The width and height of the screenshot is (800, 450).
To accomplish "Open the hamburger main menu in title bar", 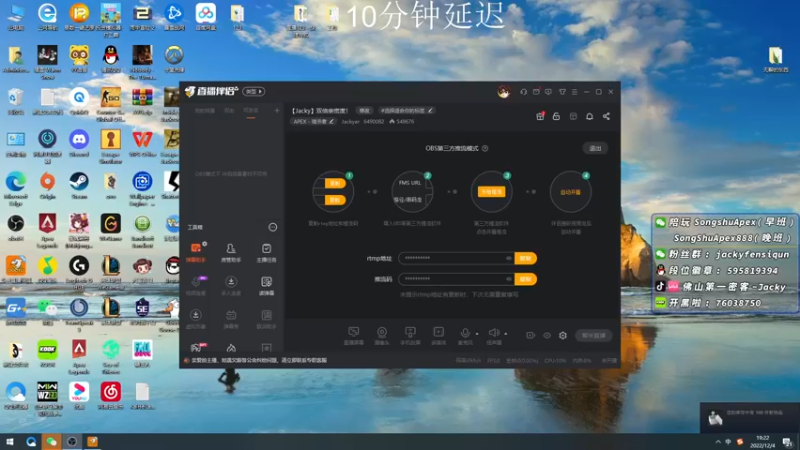I will [x=574, y=92].
